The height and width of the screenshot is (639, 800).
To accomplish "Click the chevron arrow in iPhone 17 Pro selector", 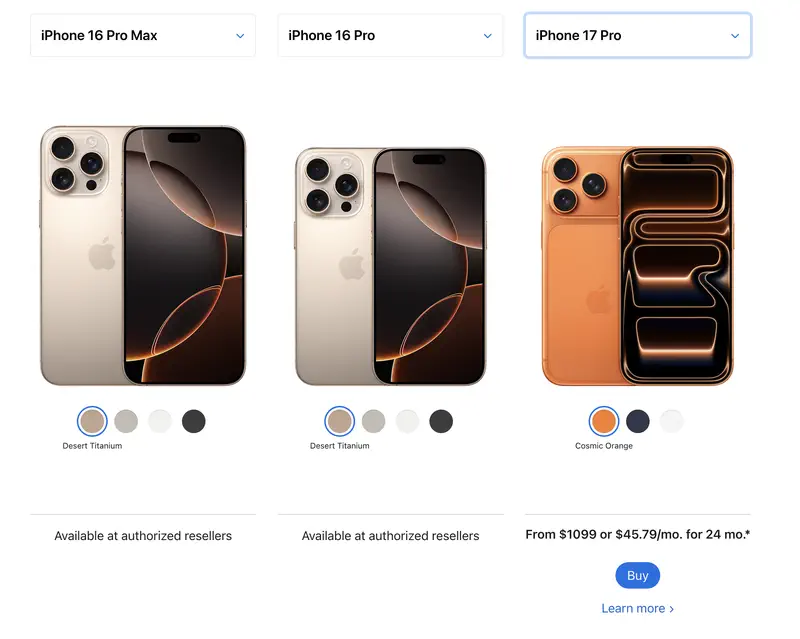I will coord(735,36).
